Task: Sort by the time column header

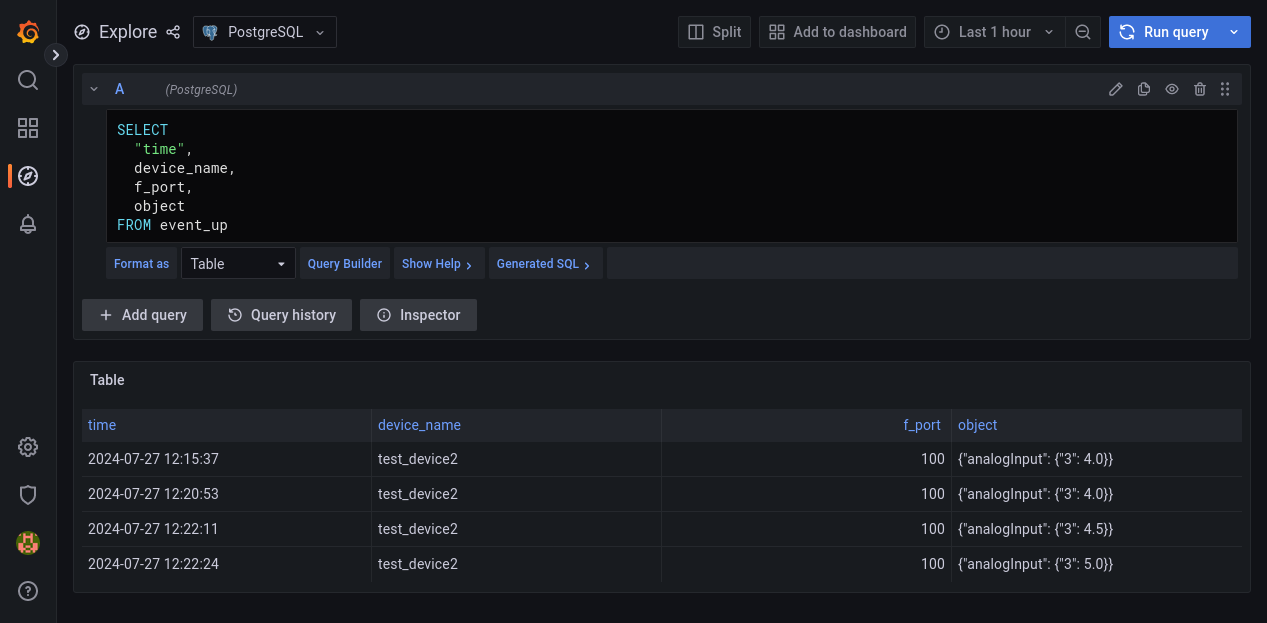Action: 102,425
